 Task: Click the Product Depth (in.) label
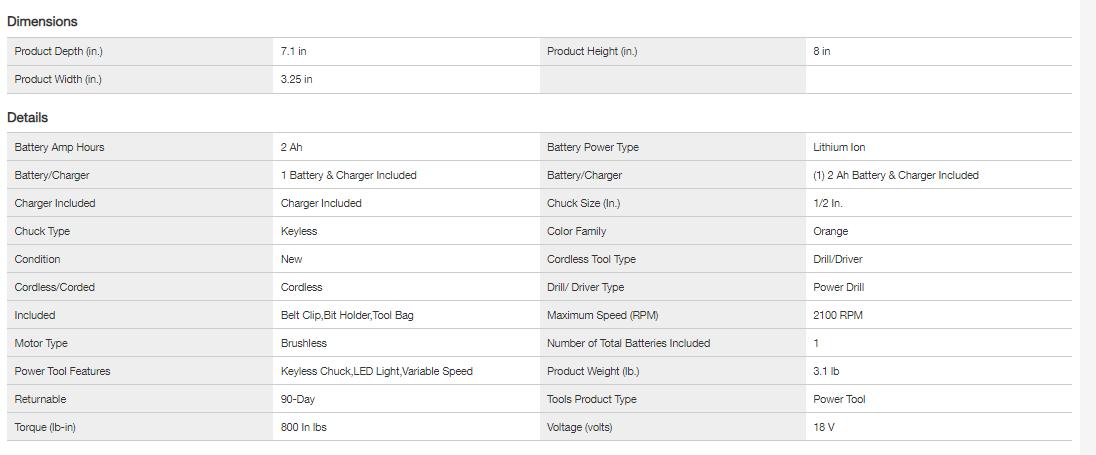tap(59, 51)
